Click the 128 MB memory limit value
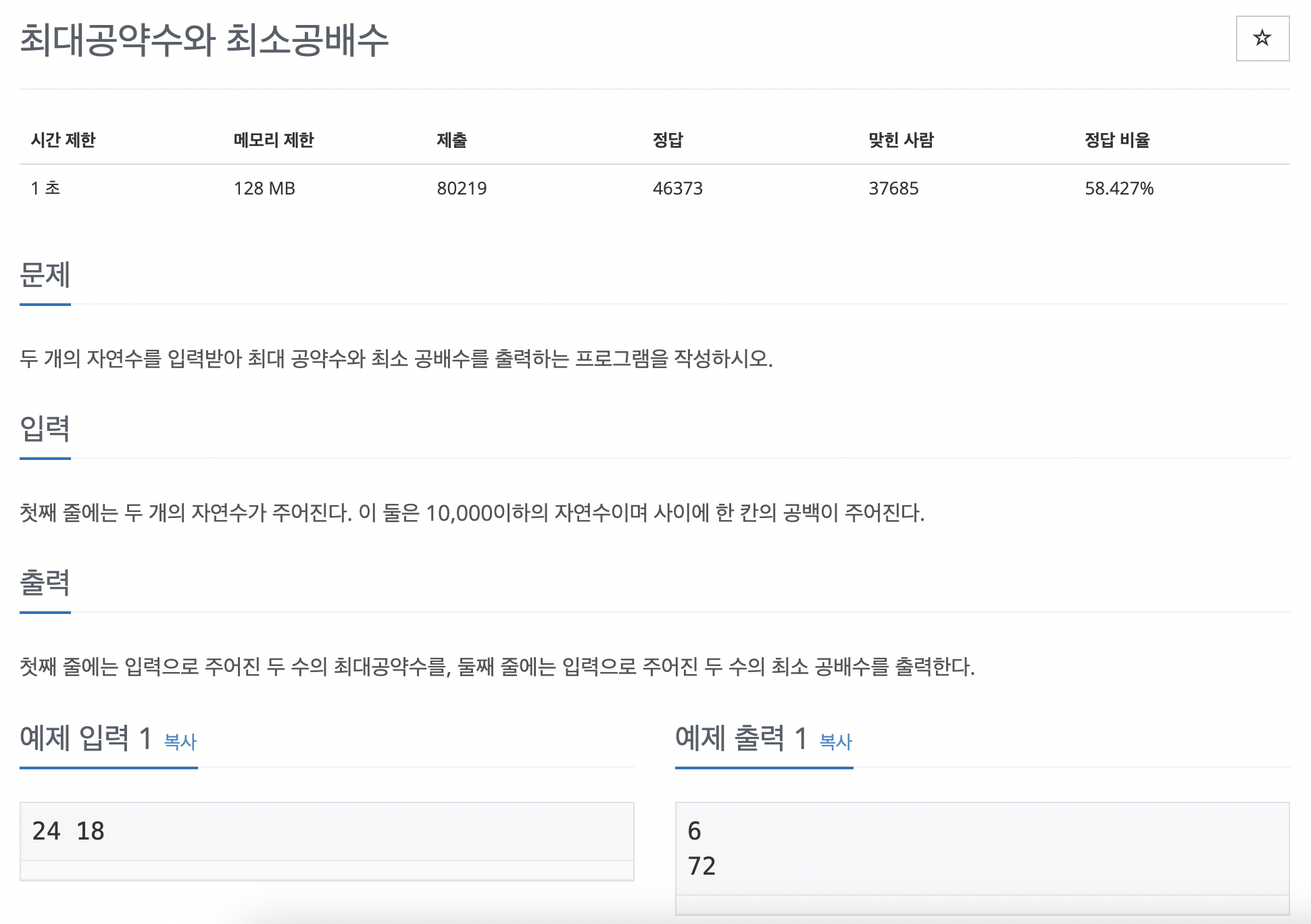The image size is (1311, 924). (265, 188)
